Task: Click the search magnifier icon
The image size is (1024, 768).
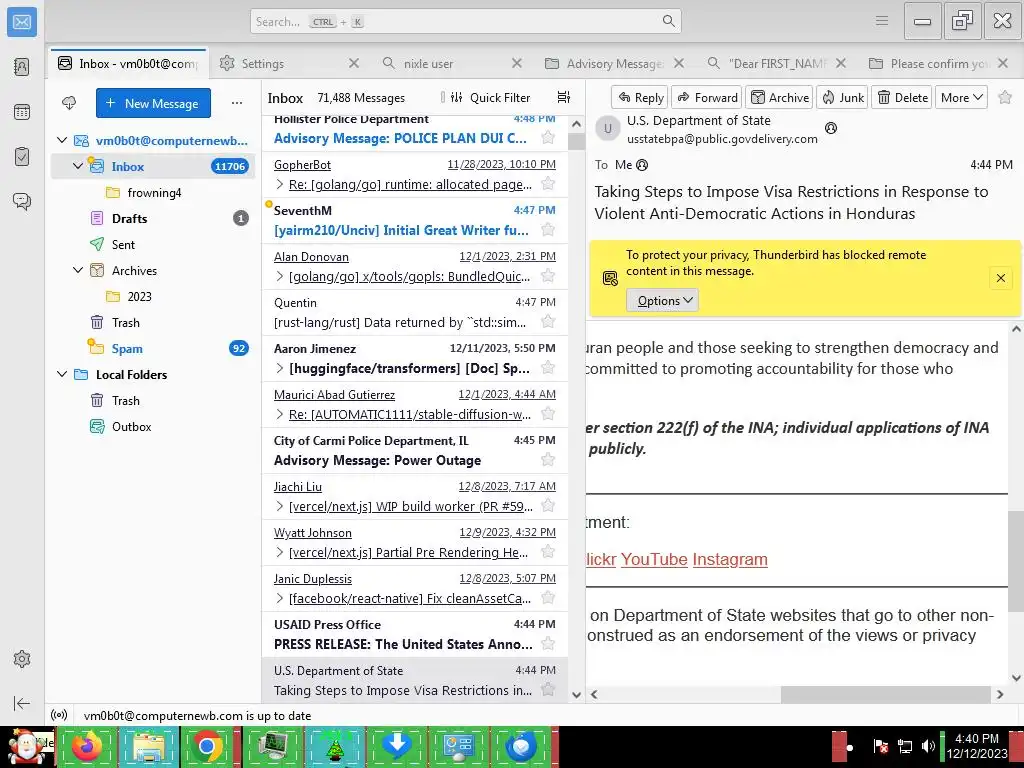Action: (x=669, y=21)
